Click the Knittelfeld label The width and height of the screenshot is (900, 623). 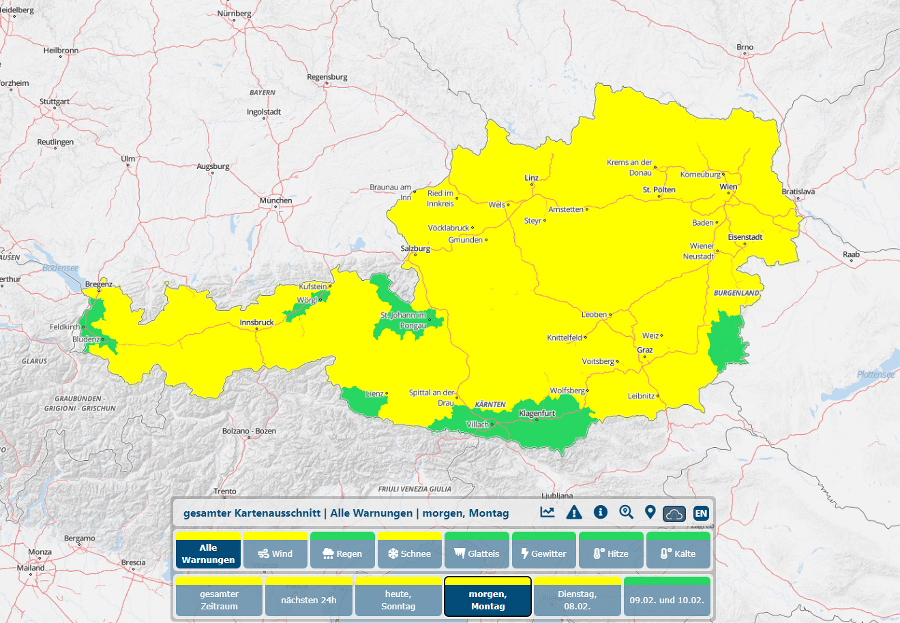[565, 338]
